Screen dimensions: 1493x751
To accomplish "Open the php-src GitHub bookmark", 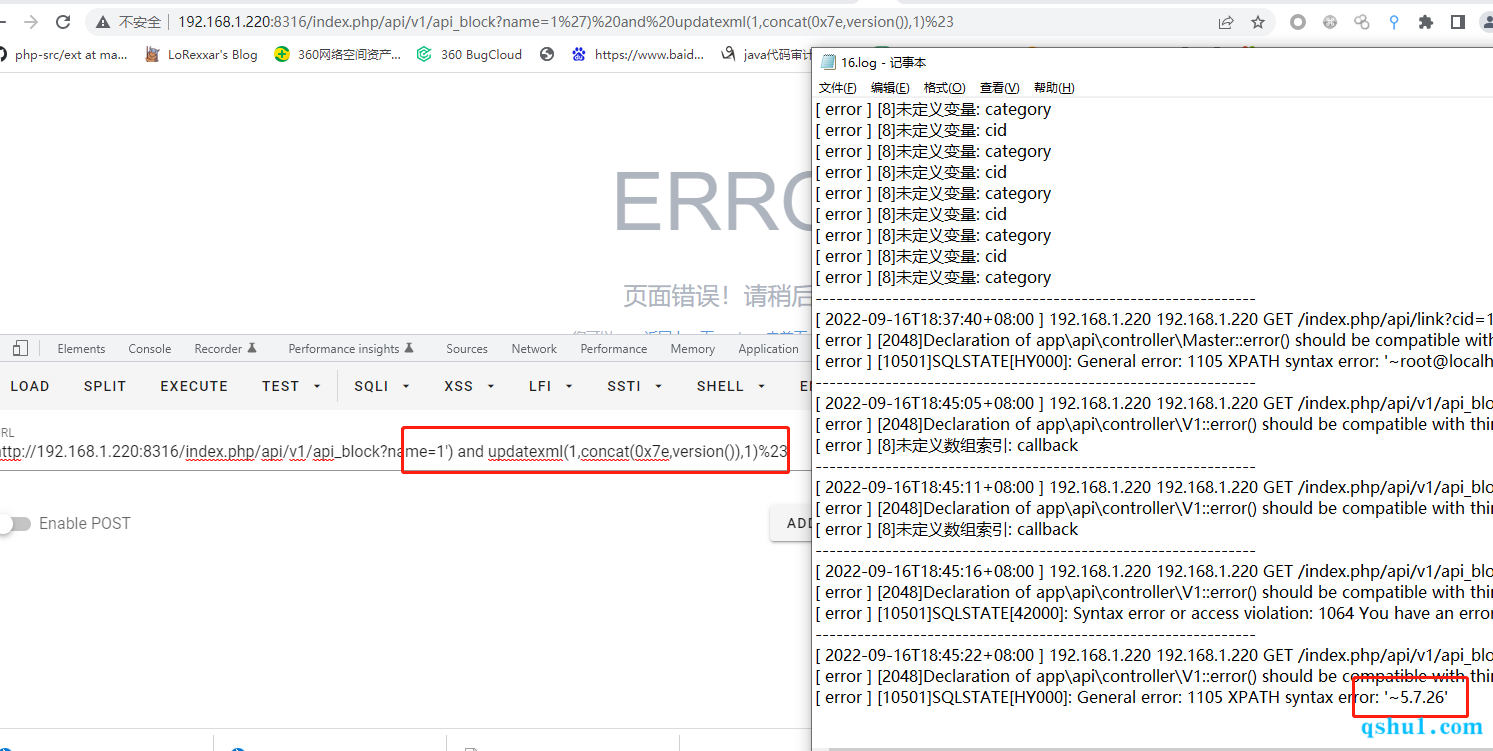I will coord(63,55).
